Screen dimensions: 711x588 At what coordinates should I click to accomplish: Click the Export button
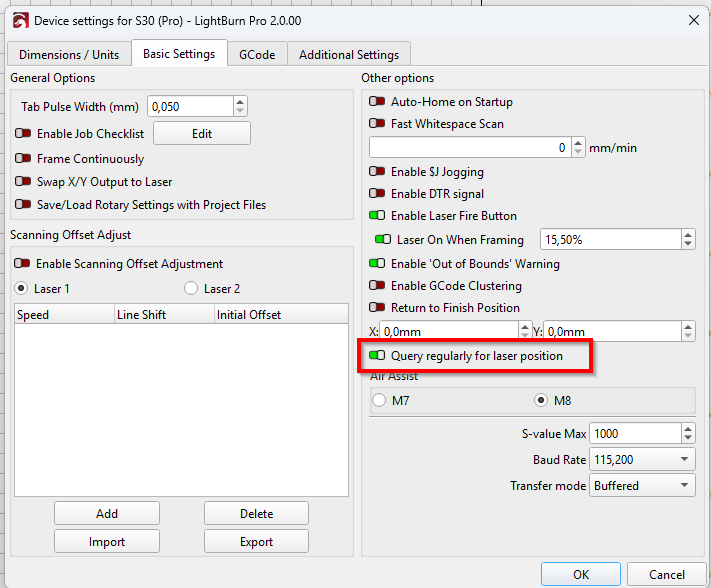click(x=257, y=541)
